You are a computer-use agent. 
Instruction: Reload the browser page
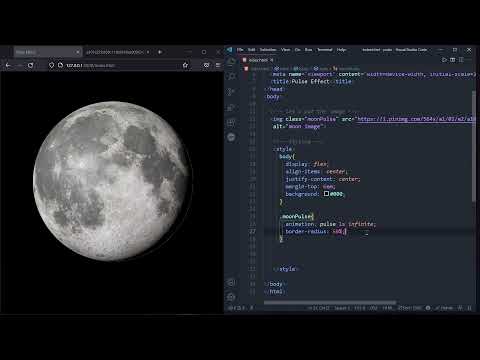[30, 65]
